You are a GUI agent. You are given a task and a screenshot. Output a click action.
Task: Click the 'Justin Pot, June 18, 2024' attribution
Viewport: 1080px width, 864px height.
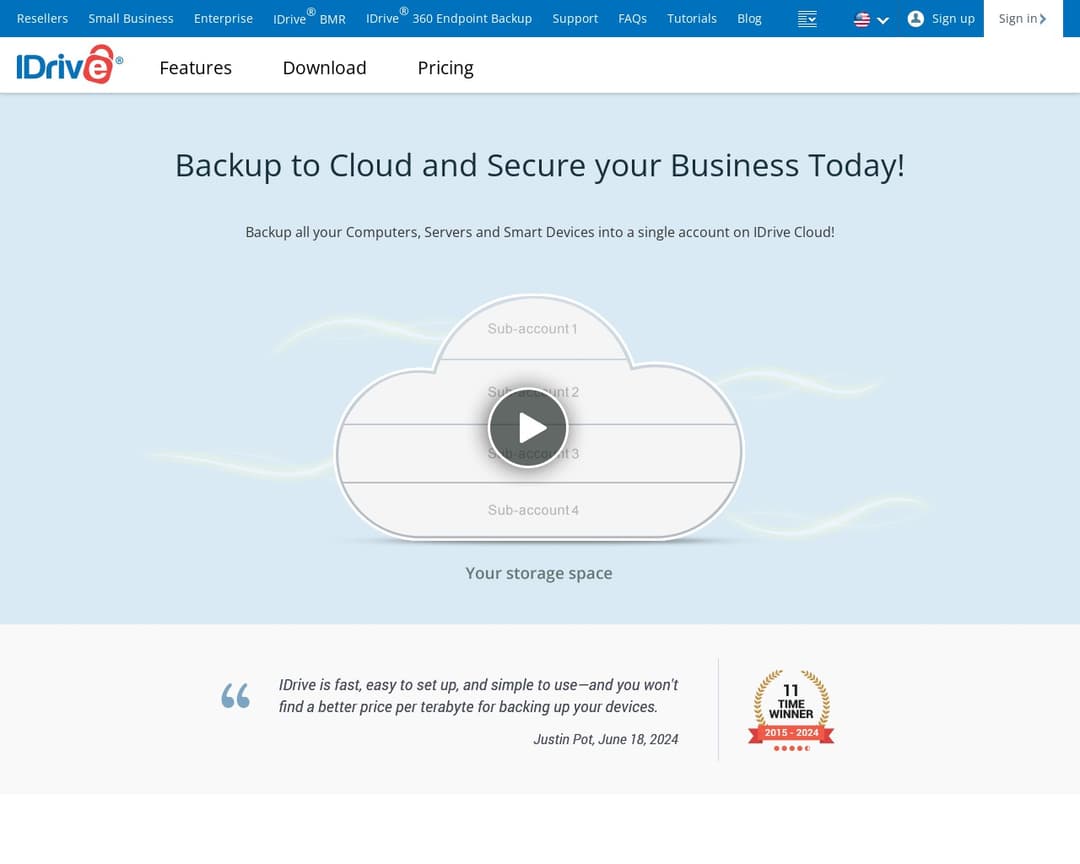[x=605, y=739]
